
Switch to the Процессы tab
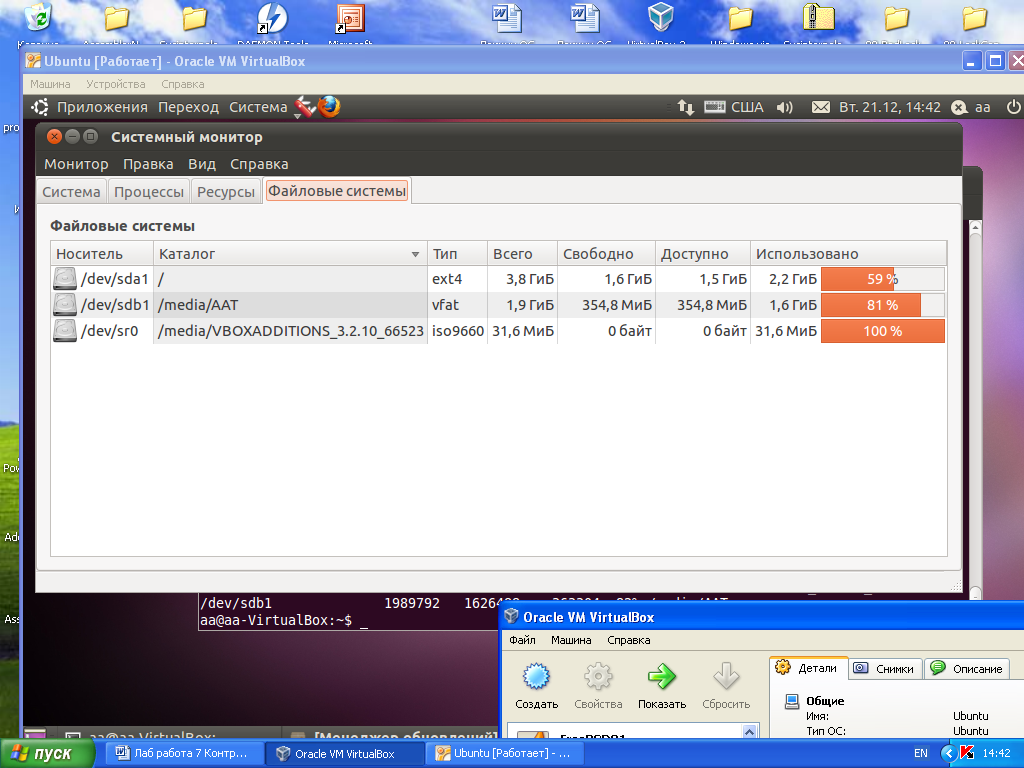point(149,192)
